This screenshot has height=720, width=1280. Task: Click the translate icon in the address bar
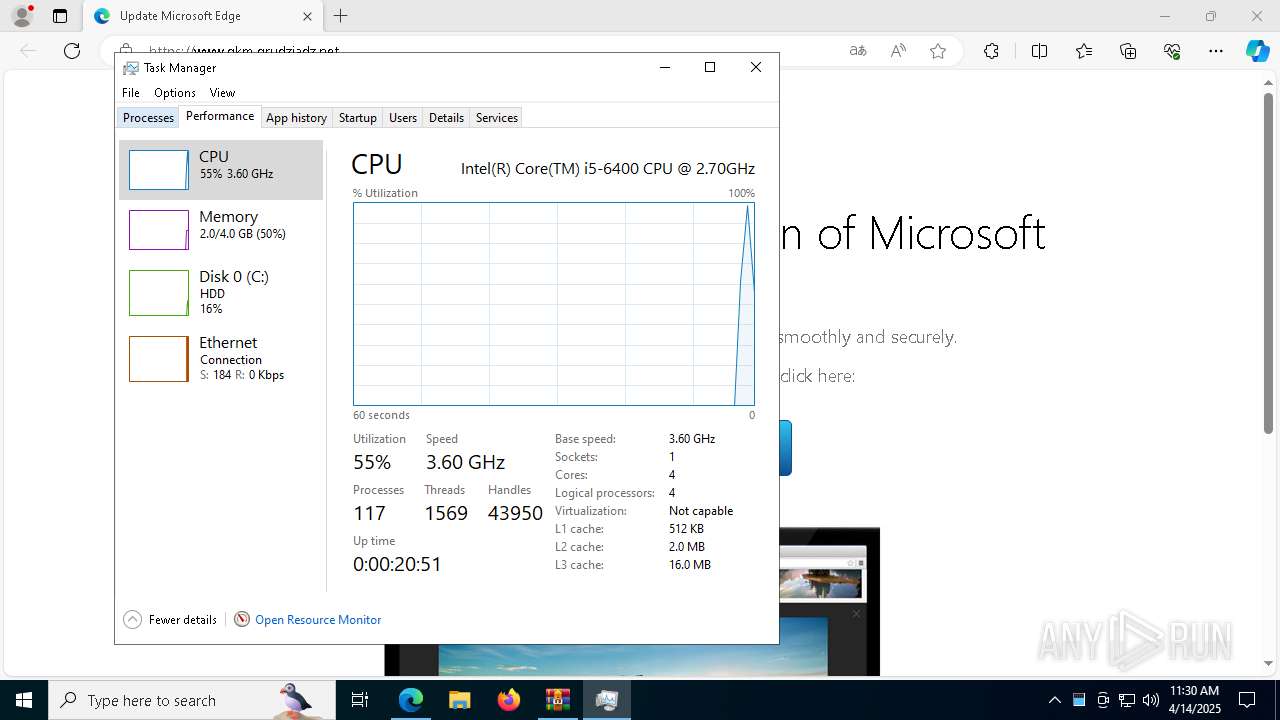[858, 51]
